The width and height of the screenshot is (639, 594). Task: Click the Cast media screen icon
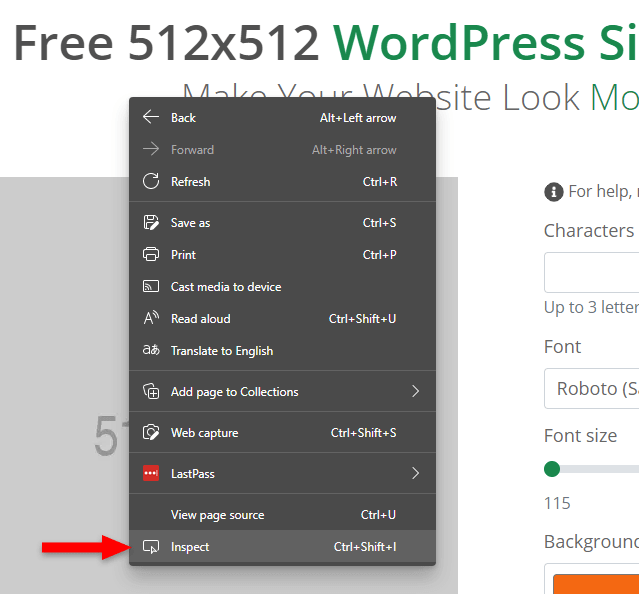[x=151, y=286]
